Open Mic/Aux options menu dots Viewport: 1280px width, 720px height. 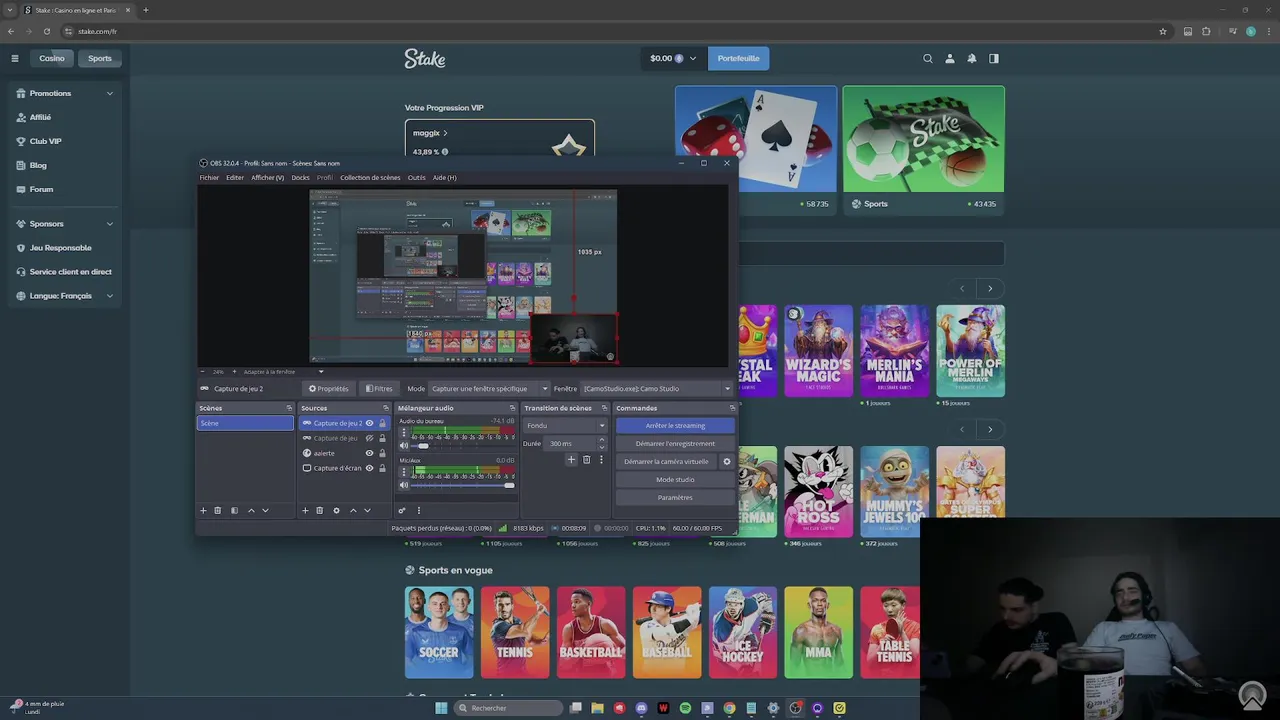(x=404, y=472)
